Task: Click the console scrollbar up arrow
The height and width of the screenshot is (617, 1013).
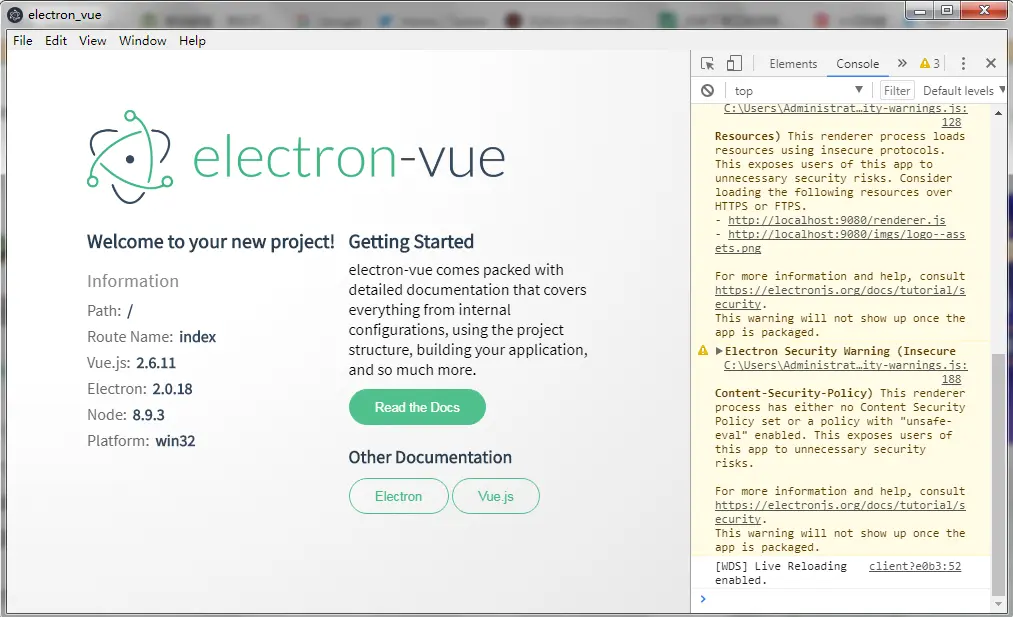Action: 998,113
